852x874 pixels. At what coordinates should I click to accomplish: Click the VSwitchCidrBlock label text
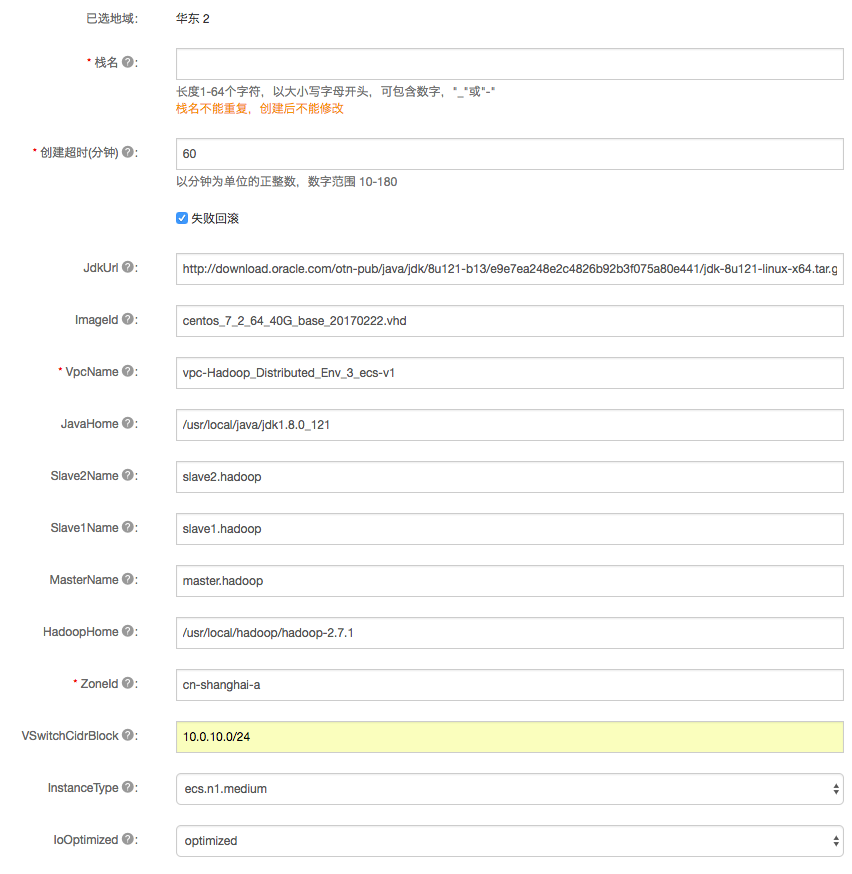[70, 736]
